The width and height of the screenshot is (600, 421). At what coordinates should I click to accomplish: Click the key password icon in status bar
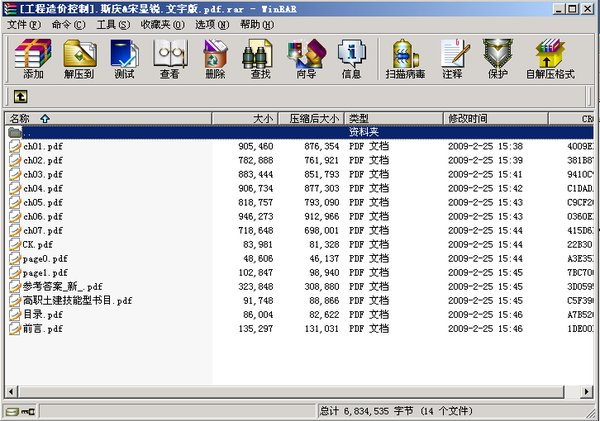pyautogui.click(x=28, y=412)
